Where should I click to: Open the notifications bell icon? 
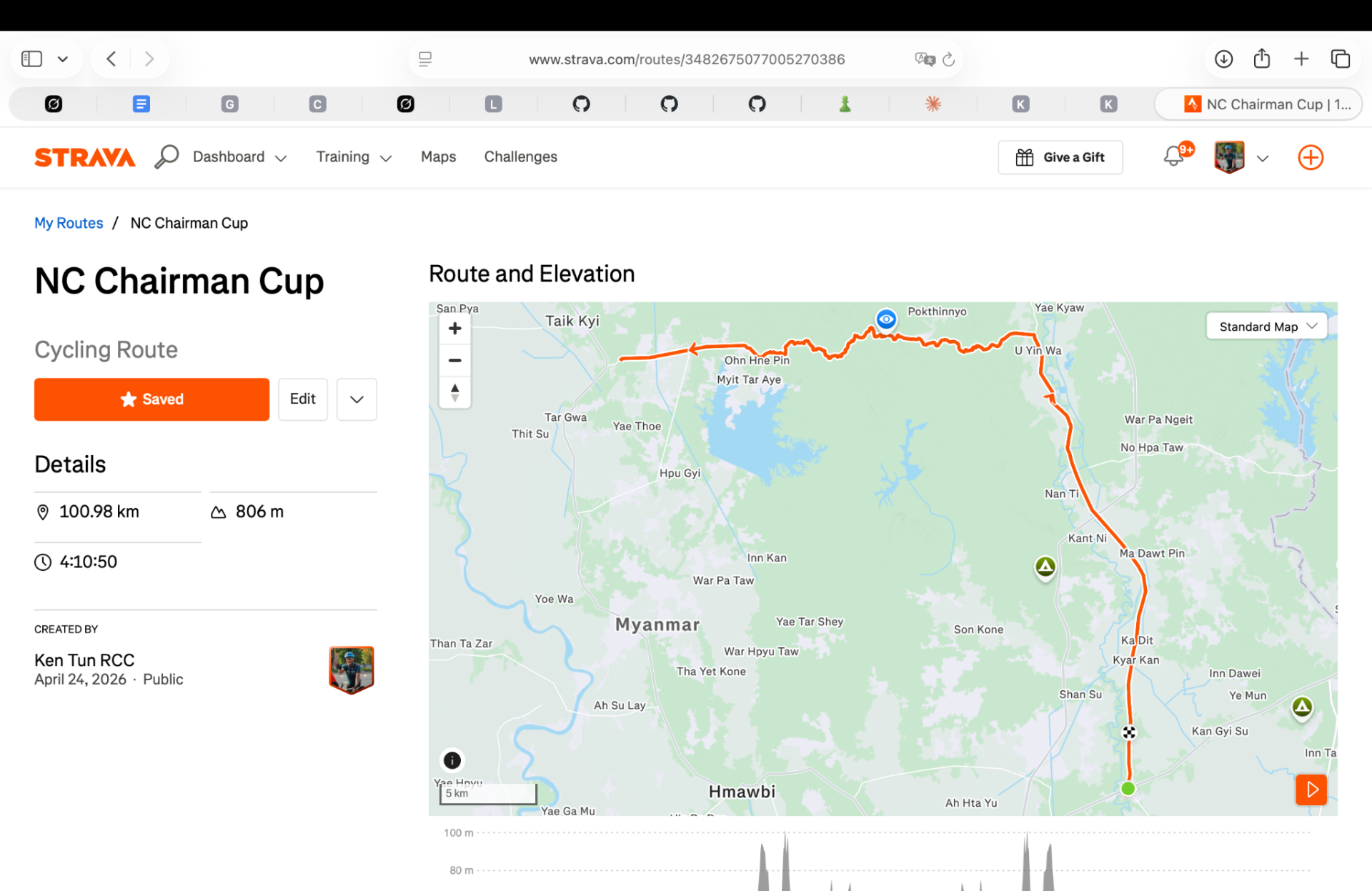tap(1174, 156)
